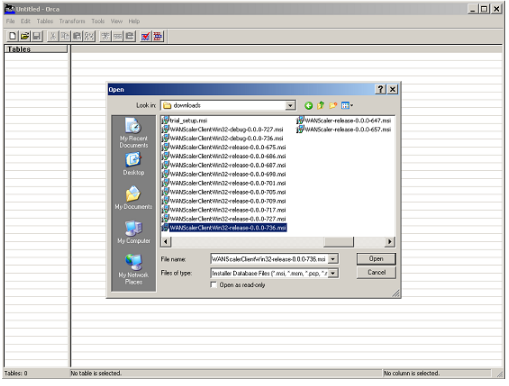509x386 pixels.
Task: Click the Cancel button
Action: (x=376, y=273)
